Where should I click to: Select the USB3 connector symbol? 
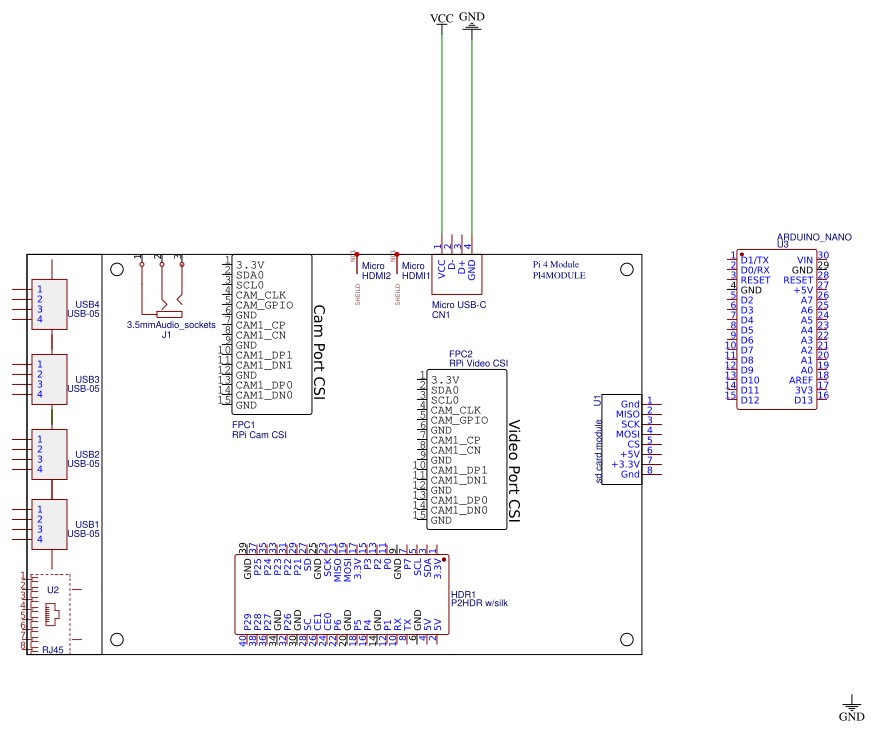pyautogui.click(x=49, y=379)
